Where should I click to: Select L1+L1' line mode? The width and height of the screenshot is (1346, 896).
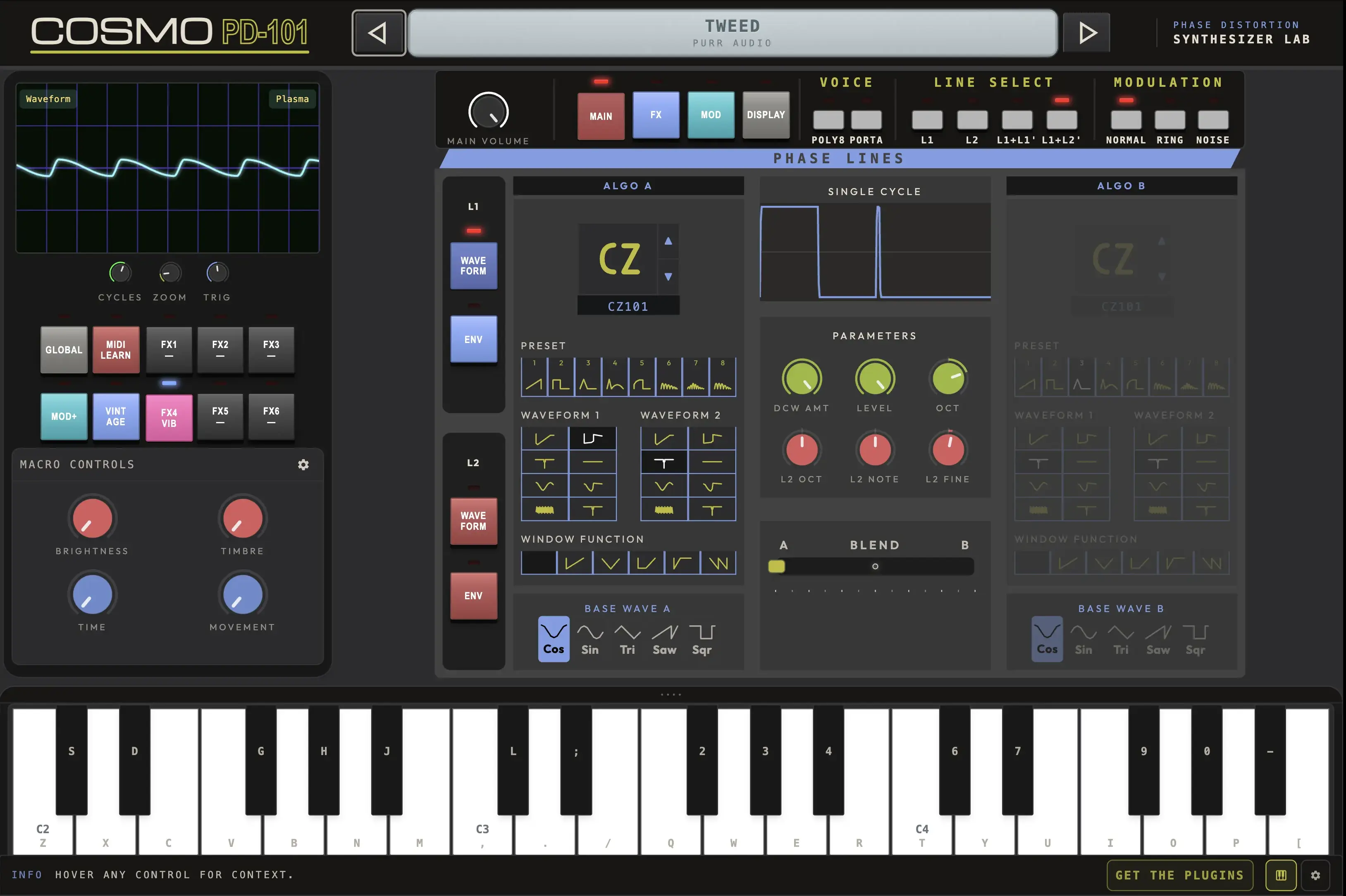pos(1017,121)
